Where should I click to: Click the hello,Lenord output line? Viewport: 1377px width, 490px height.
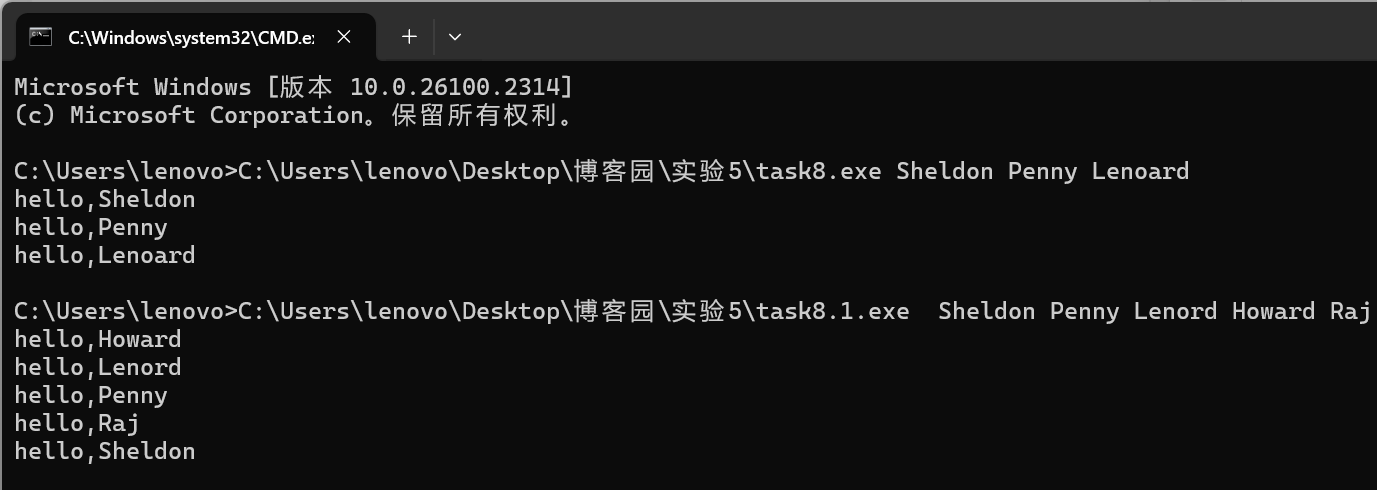(x=98, y=367)
